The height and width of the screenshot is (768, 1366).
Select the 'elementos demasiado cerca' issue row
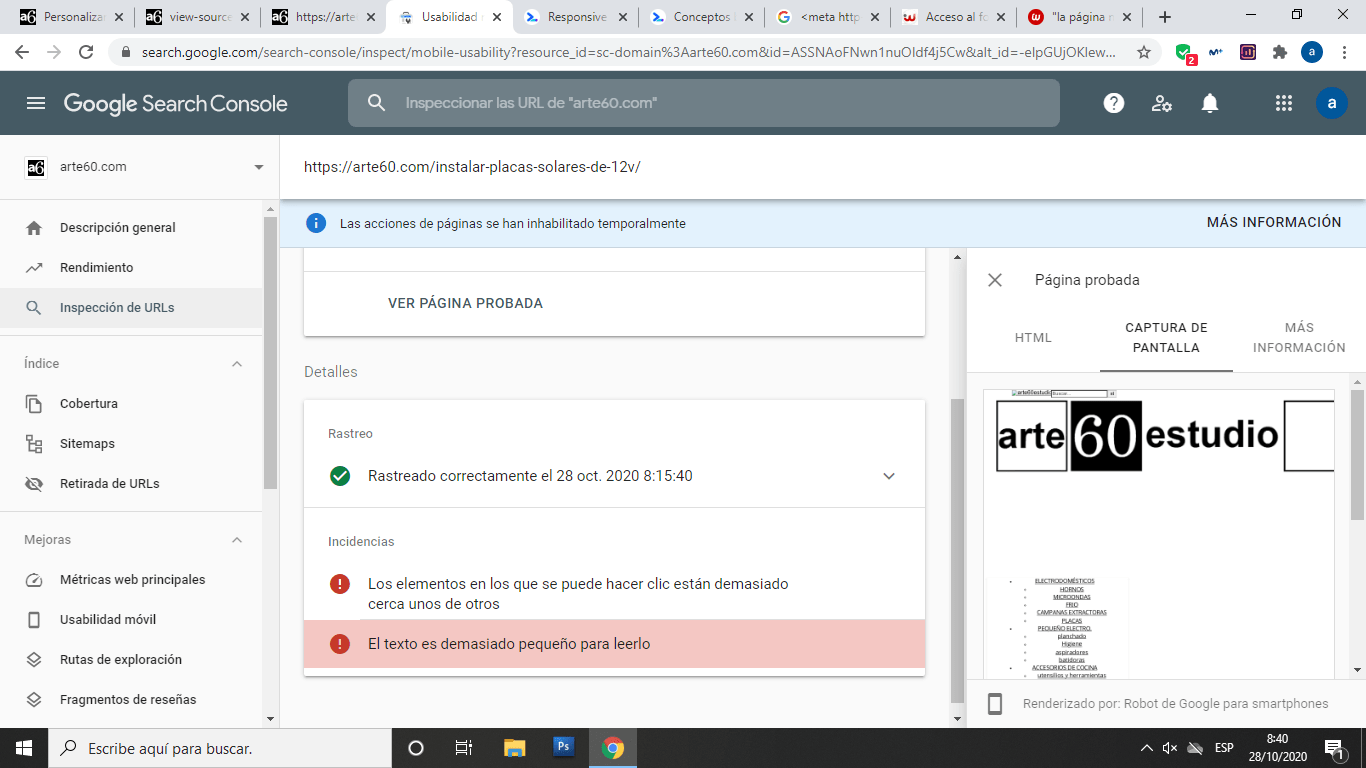coord(614,593)
